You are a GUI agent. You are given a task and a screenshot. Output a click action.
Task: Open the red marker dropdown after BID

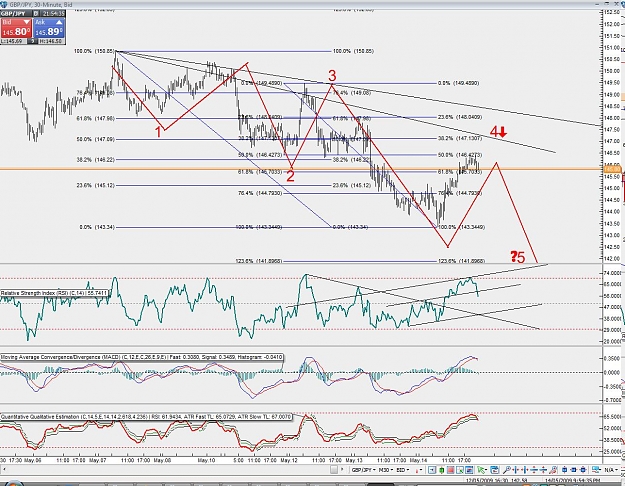pos(420,470)
